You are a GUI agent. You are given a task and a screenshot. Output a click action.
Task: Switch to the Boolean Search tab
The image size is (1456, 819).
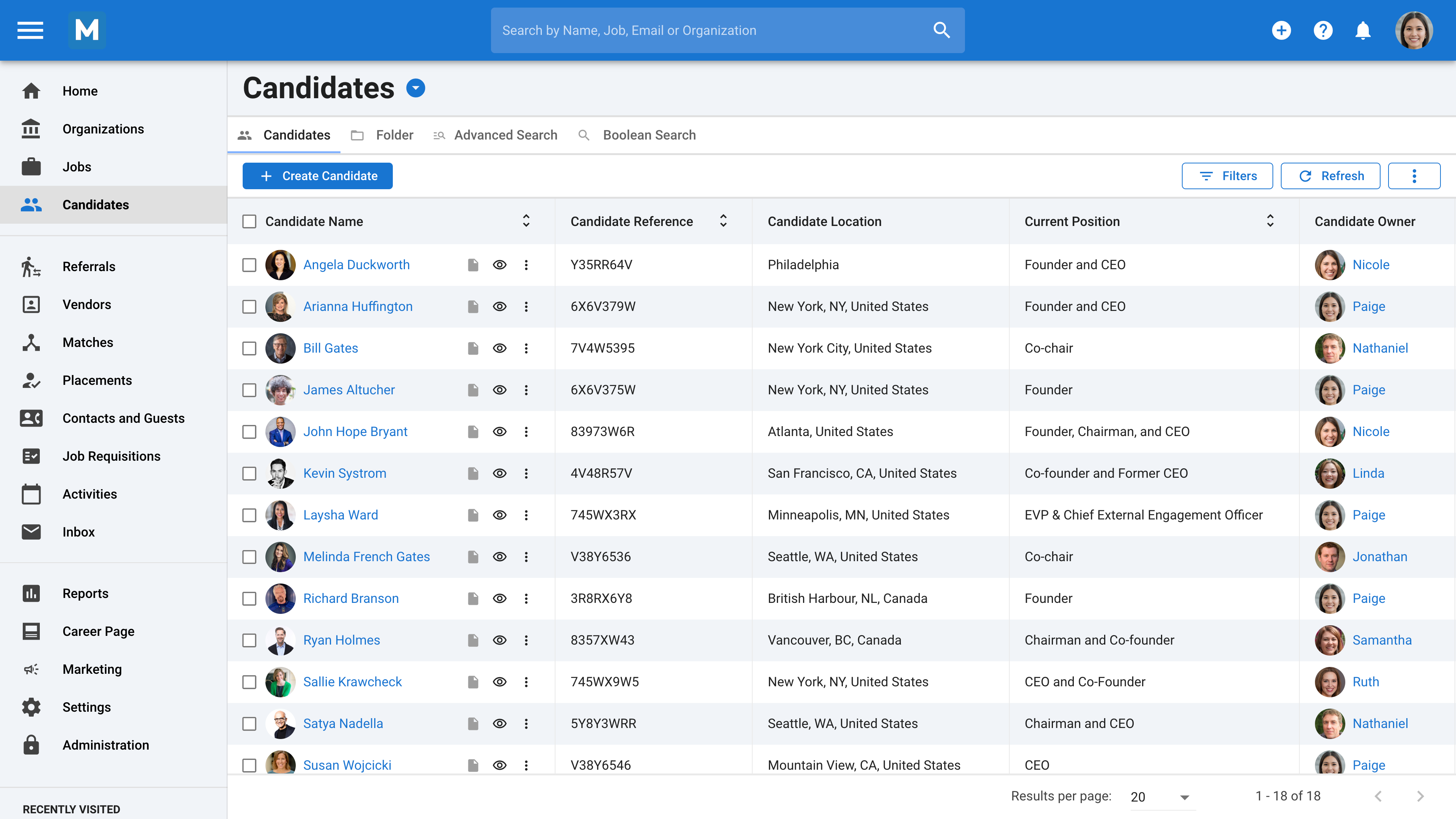(x=649, y=135)
